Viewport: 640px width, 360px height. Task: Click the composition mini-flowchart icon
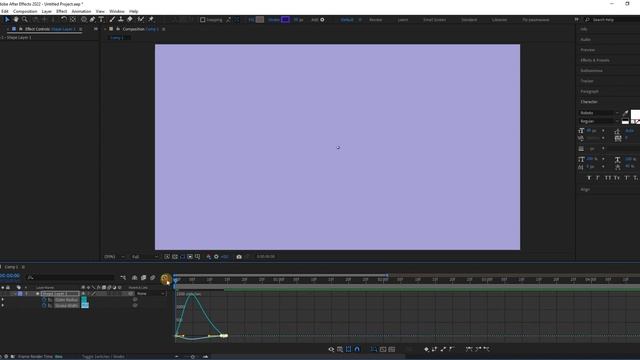tap(123, 278)
